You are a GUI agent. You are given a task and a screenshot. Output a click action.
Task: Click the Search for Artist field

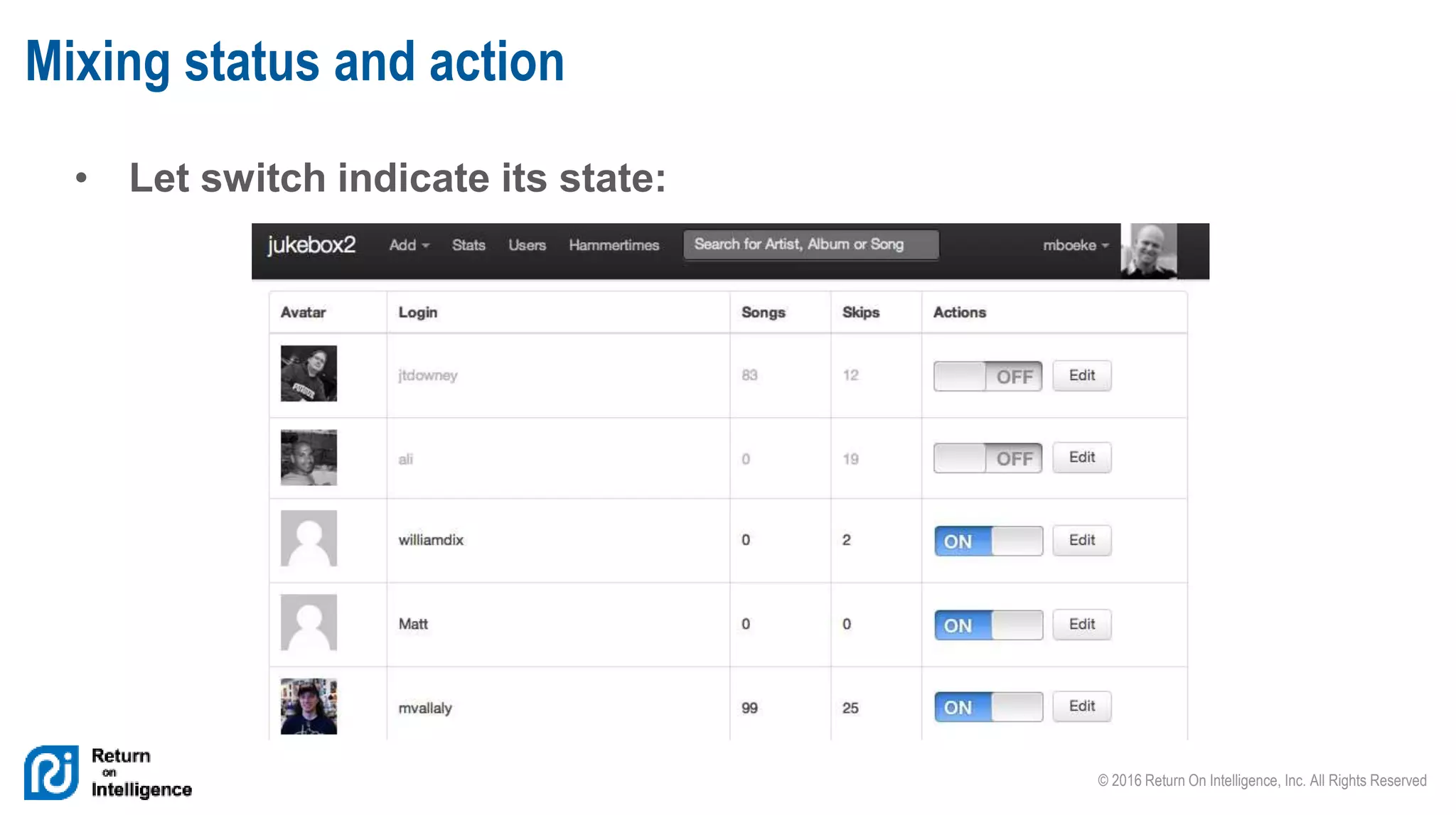[x=810, y=244]
